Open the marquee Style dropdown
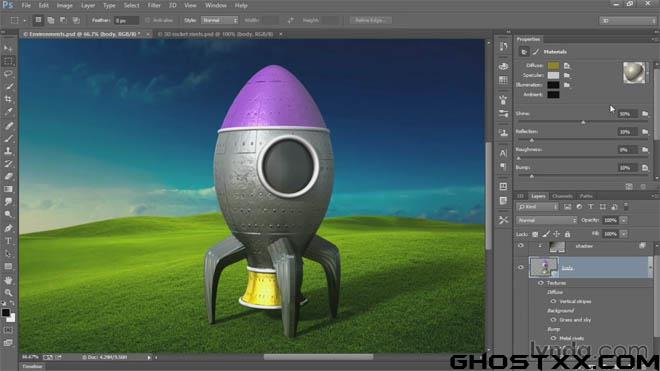The height and width of the screenshot is (371, 660). (x=219, y=20)
